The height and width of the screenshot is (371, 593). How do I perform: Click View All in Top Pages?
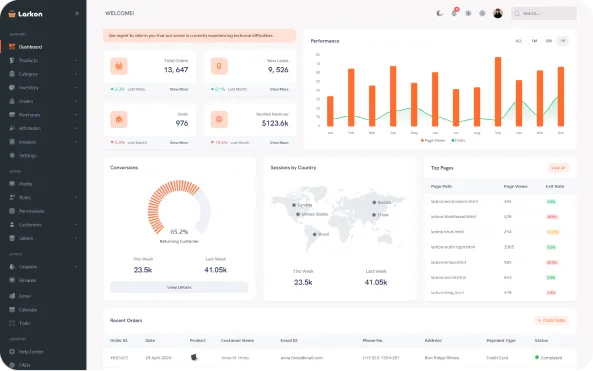pyautogui.click(x=558, y=168)
